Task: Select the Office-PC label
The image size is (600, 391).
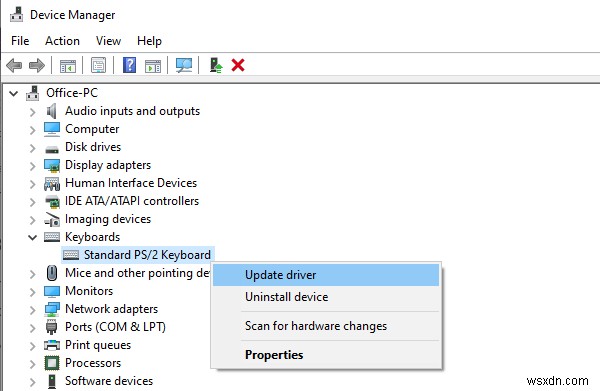Action: click(72, 93)
